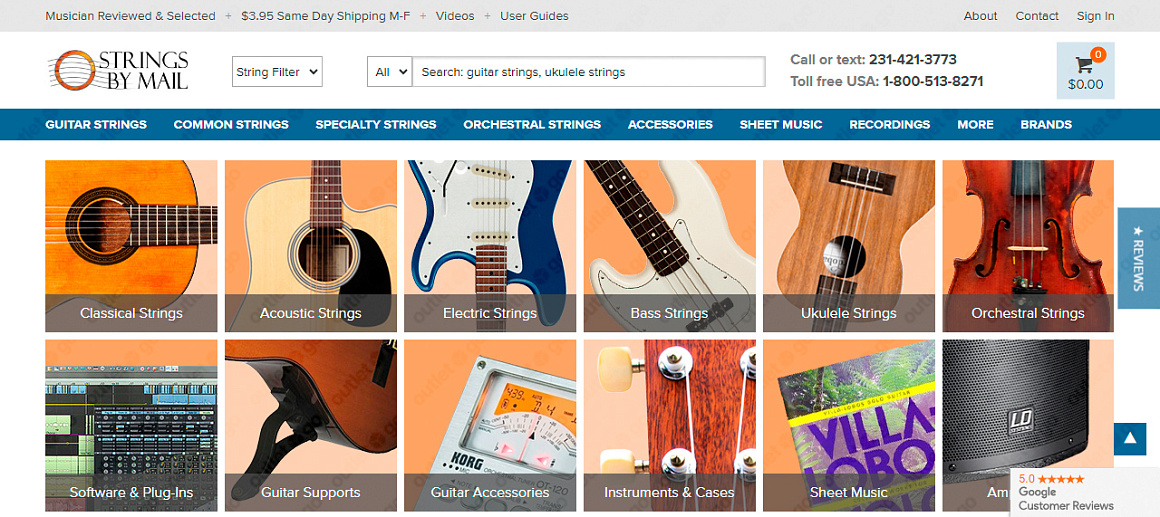1160x517 pixels.
Task: Open the All search category dropdown
Action: [x=389, y=72]
